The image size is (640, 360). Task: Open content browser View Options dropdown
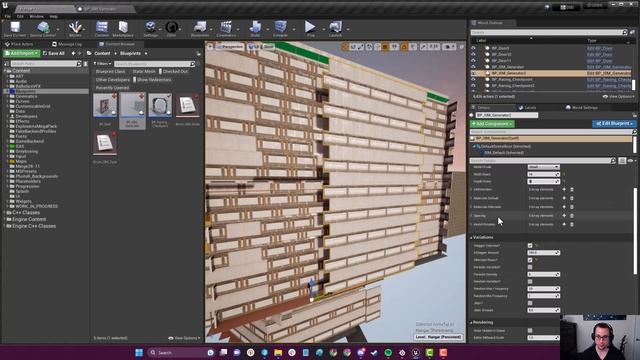[184, 338]
